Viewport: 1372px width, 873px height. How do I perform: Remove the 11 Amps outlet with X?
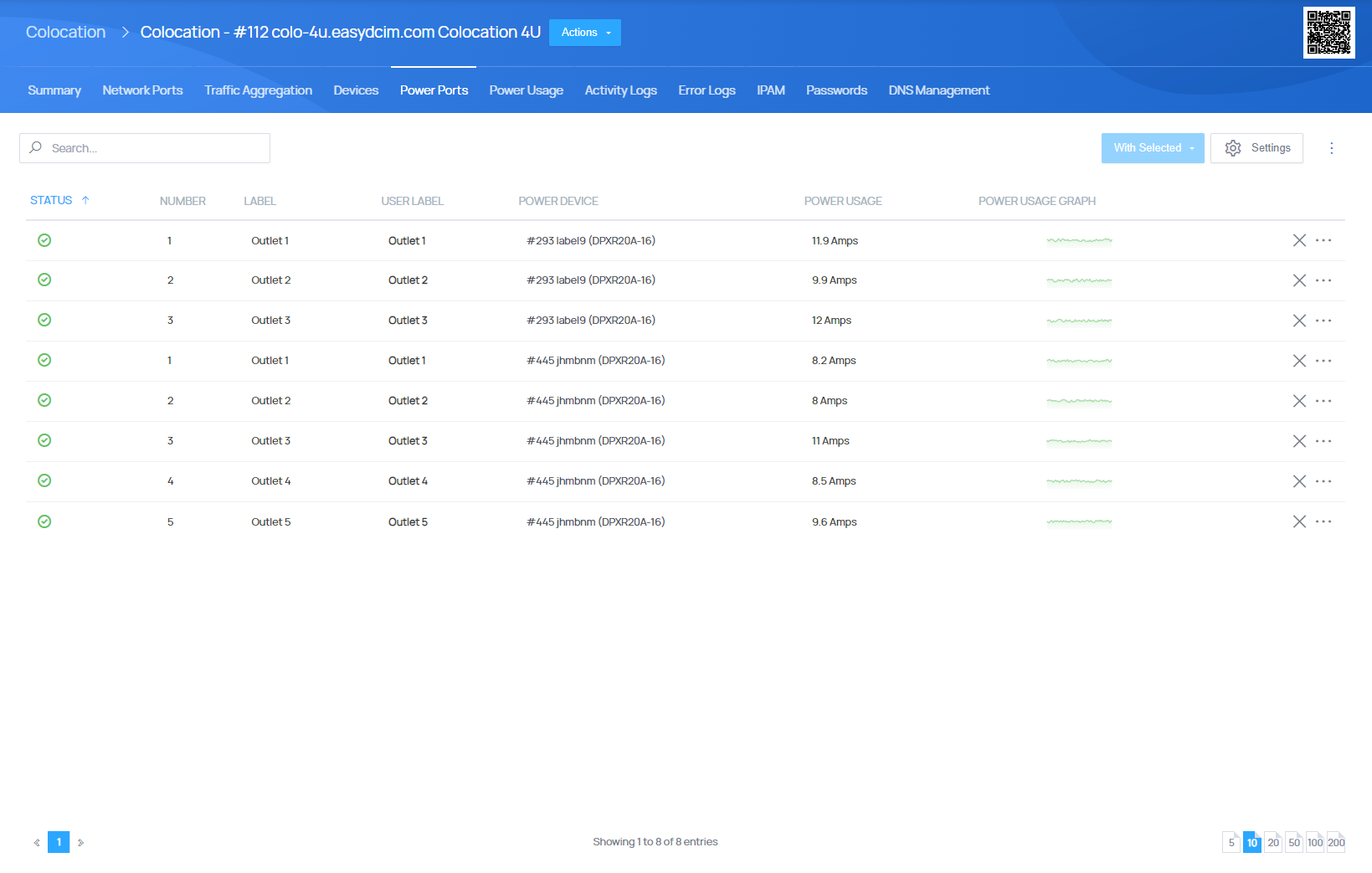1299,441
